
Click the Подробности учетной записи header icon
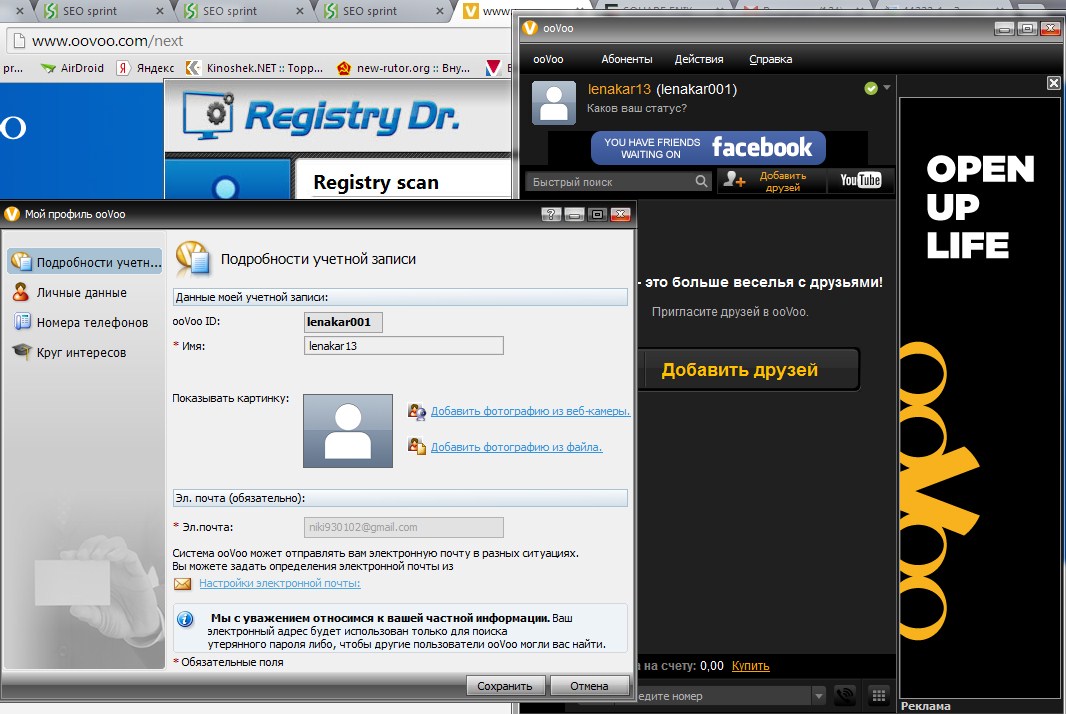coord(193,258)
